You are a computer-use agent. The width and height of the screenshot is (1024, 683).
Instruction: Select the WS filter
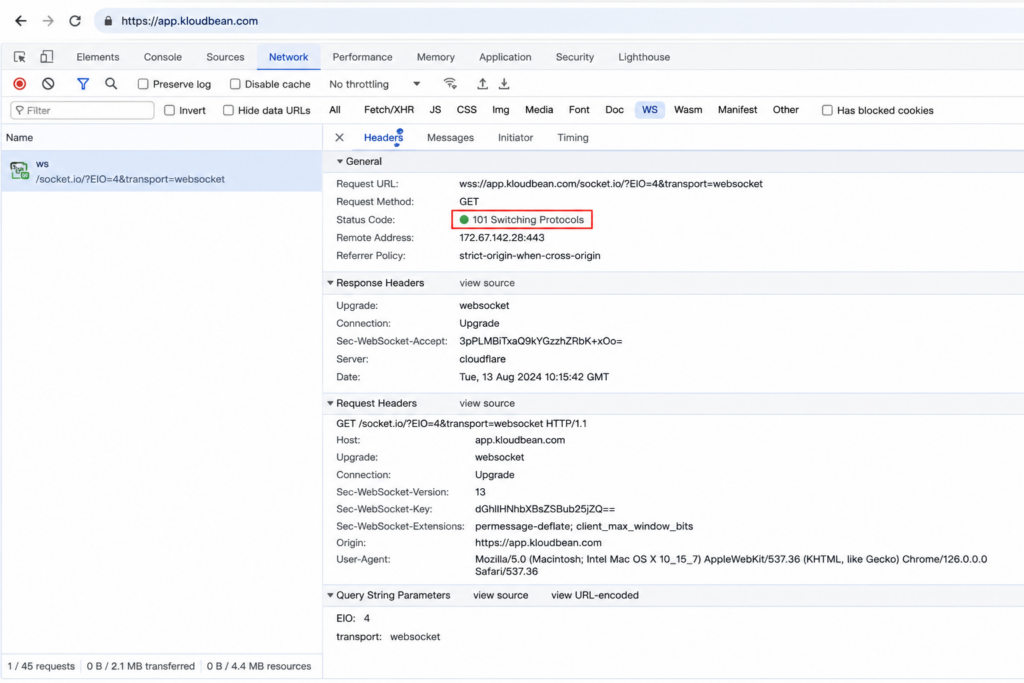click(649, 110)
